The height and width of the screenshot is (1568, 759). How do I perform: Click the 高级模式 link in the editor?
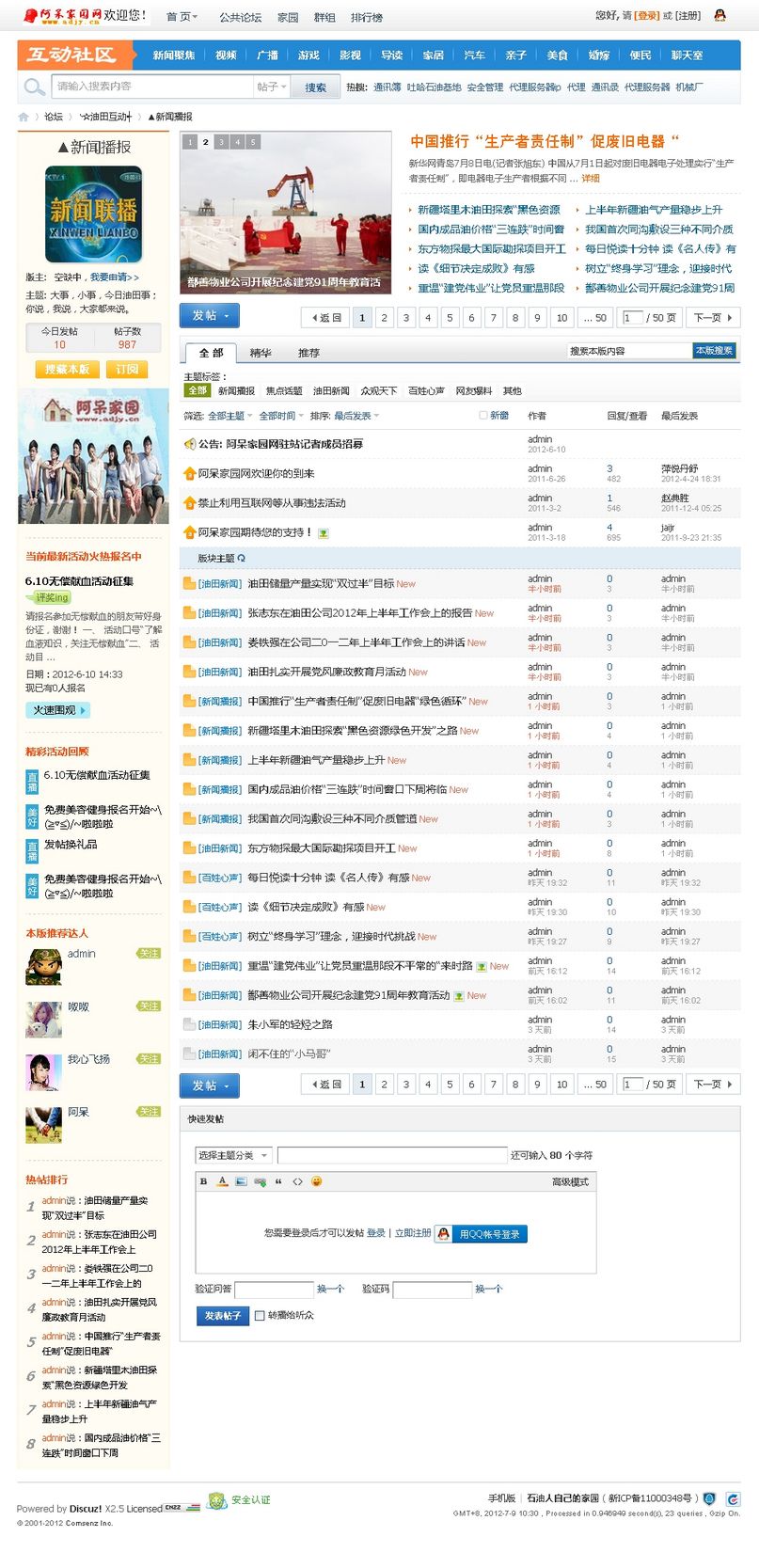click(x=570, y=1181)
